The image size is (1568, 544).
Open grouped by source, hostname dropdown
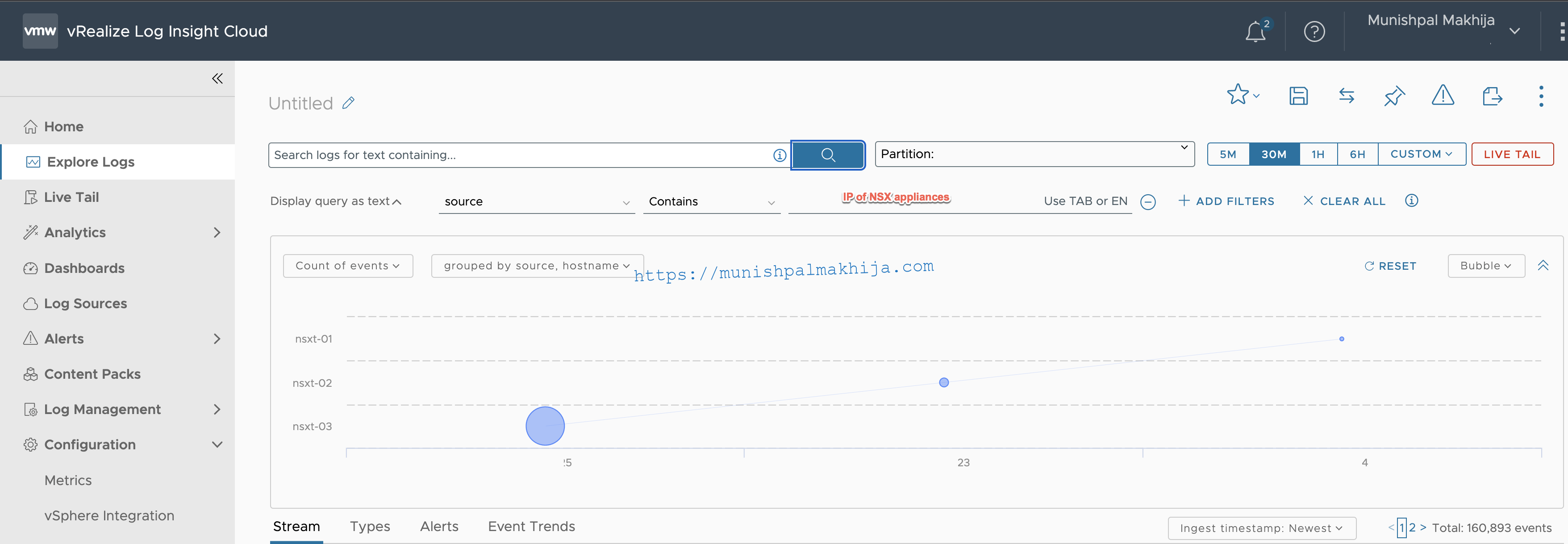click(537, 266)
